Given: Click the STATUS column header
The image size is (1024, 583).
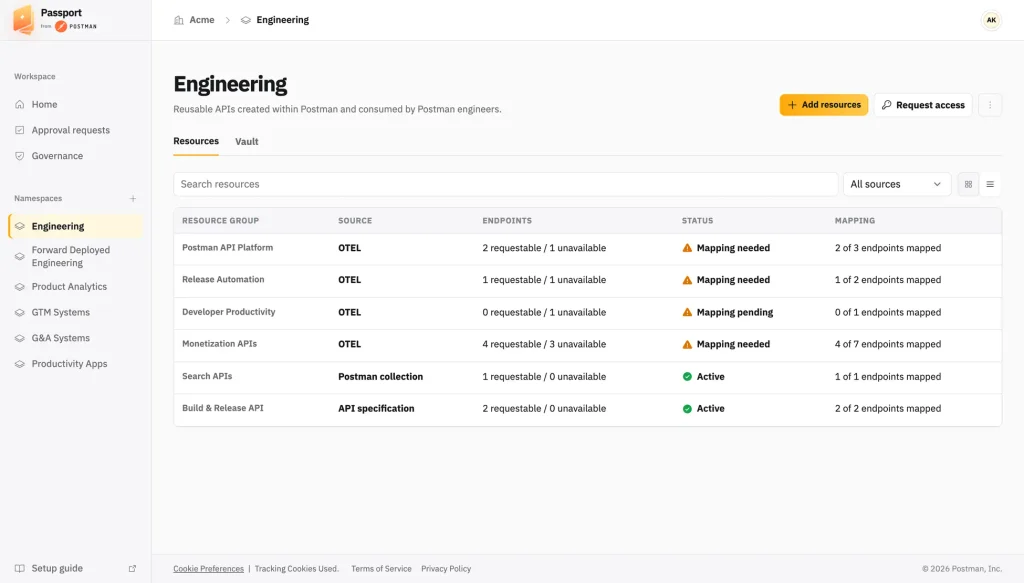Looking at the screenshot, I should tap(697, 221).
